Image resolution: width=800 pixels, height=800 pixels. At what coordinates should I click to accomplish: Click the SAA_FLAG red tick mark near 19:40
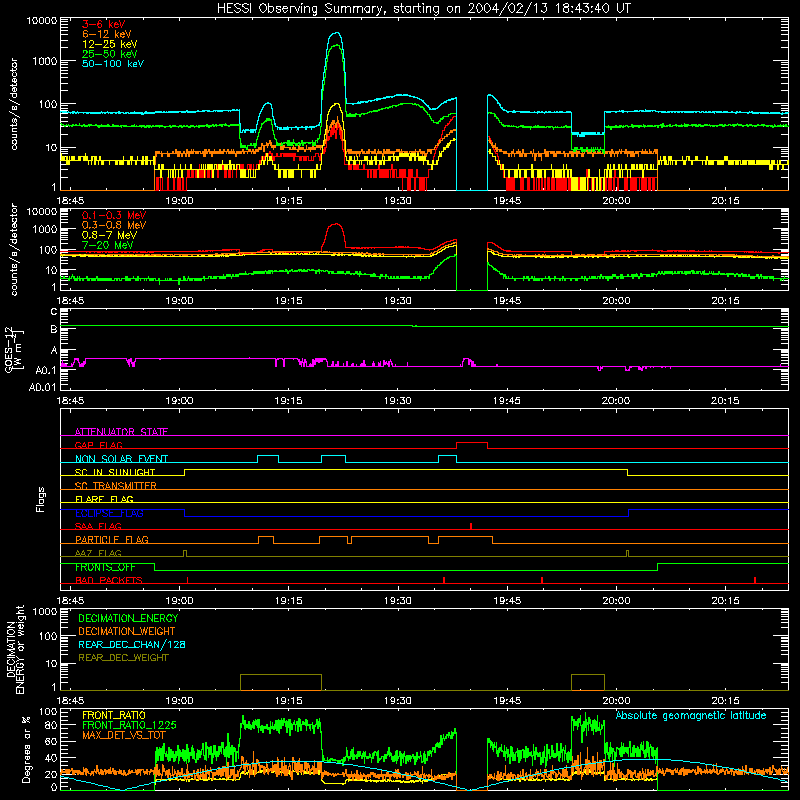(471, 526)
